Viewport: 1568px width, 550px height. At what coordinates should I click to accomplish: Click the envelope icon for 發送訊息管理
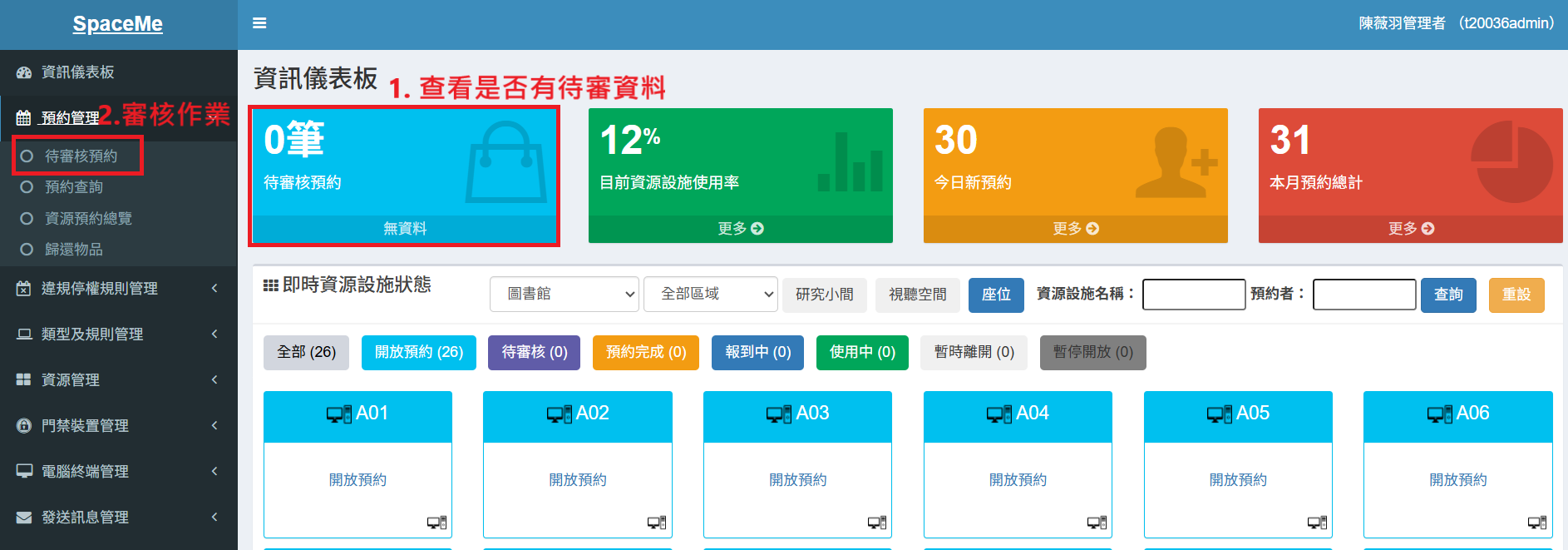click(x=24, y=518)
